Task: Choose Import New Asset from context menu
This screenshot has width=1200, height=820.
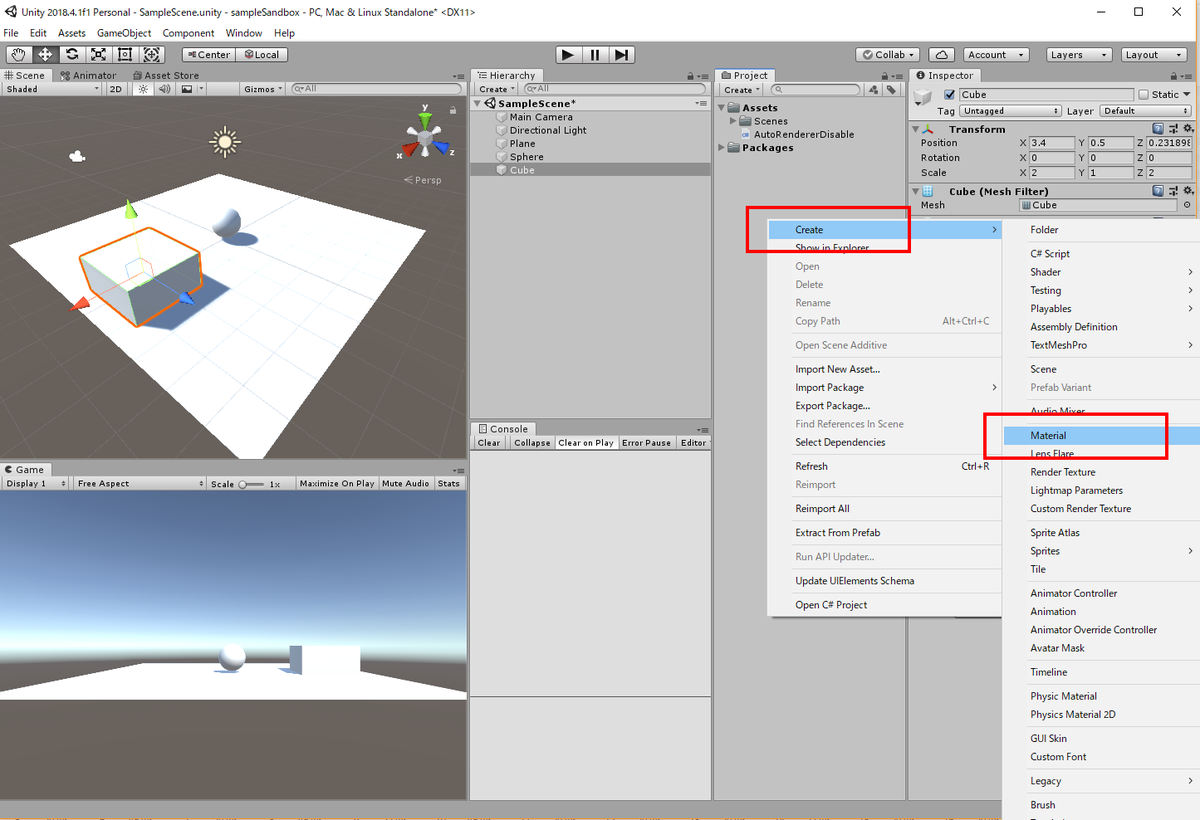Action: coord(838,370)
